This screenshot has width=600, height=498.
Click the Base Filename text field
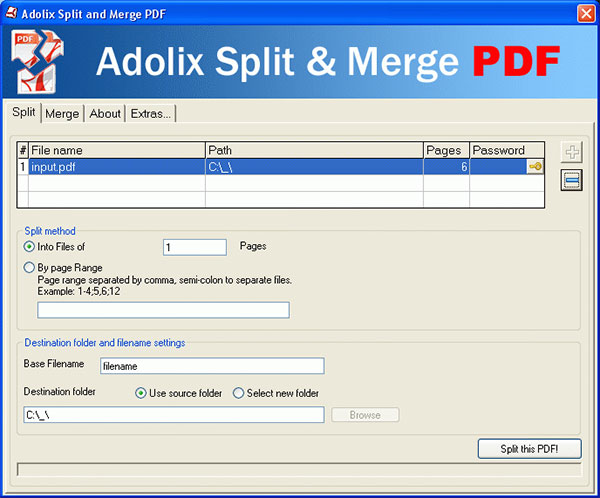pyautogui.click(x=211, y=366)
